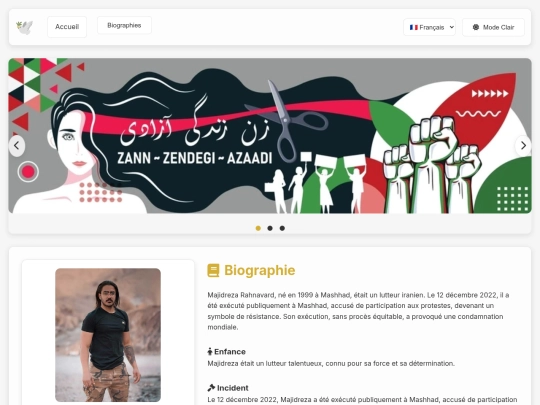Click the French flag icon
Viewport: 540px width, 405px height.
click(414, 27)
